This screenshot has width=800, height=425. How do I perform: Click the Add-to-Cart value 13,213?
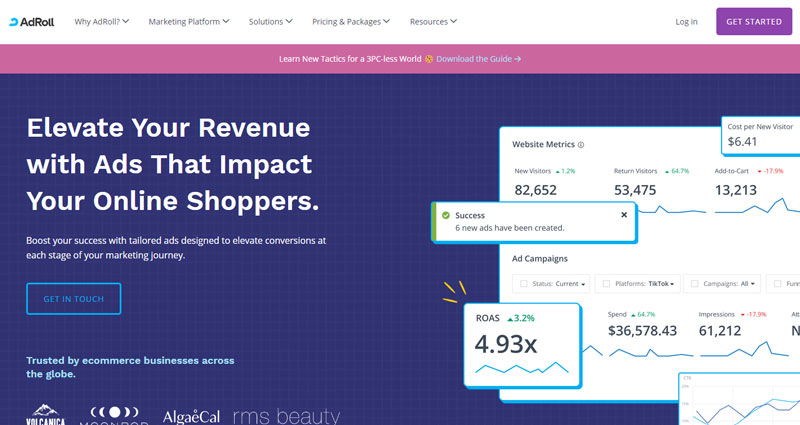pyautogui.click(x=736, y=190)
